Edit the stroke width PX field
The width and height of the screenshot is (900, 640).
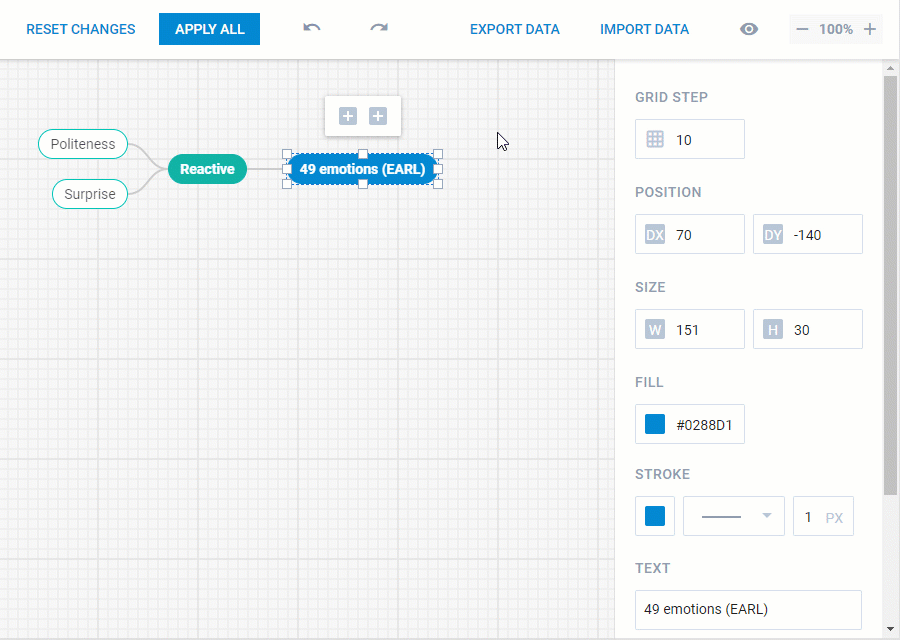pyautogui.click(x=823, y=516)
